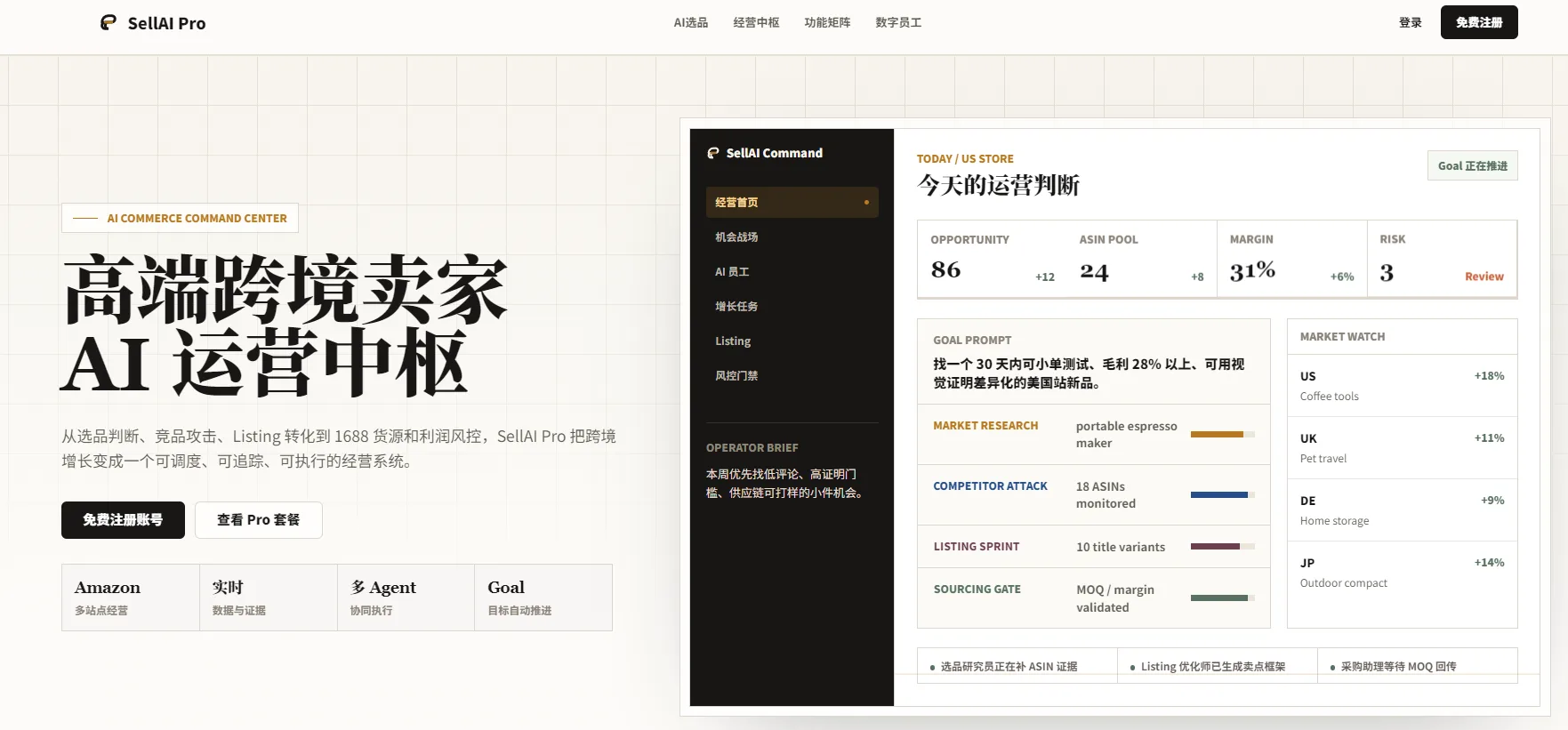Viewport: 1568px width, 730px height.
Task: Open the 功能矩阵 nav menu item
Action: (827, 23)
